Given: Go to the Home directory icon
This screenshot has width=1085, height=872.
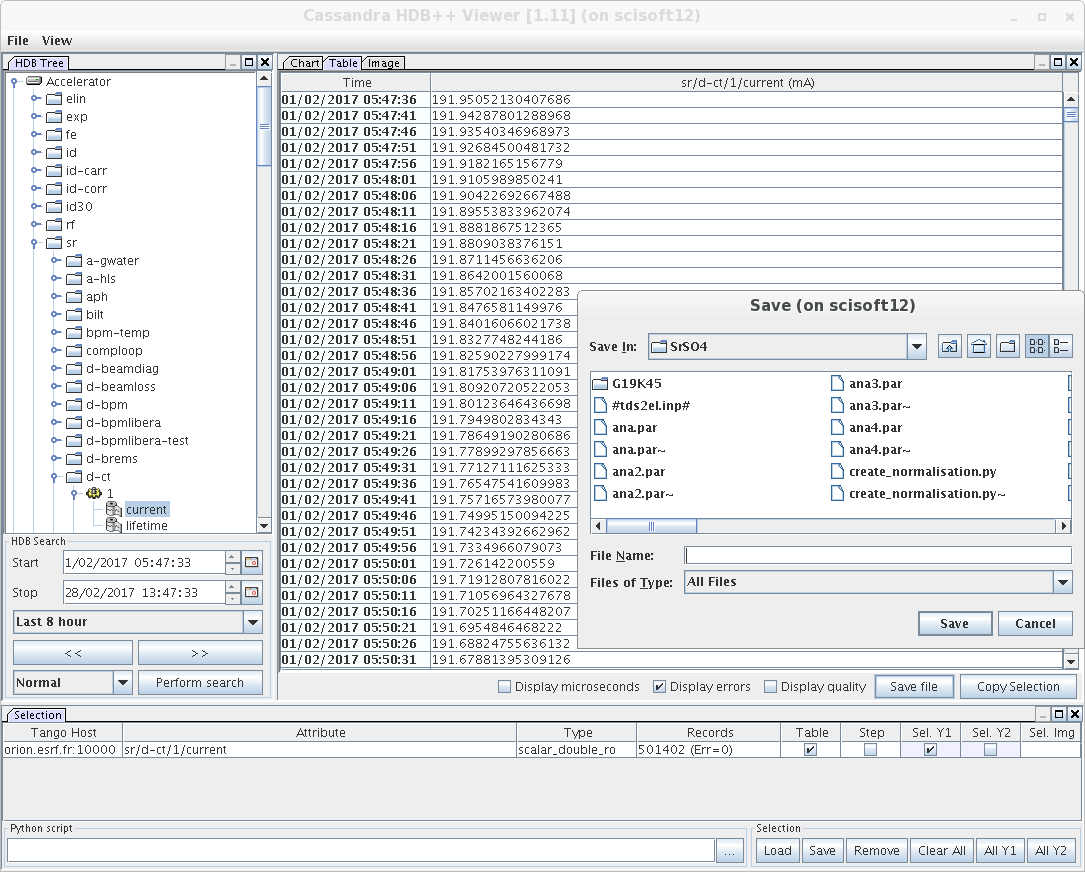Looking at the screenshot, I should pyautogui.click(x=979, y=347).
